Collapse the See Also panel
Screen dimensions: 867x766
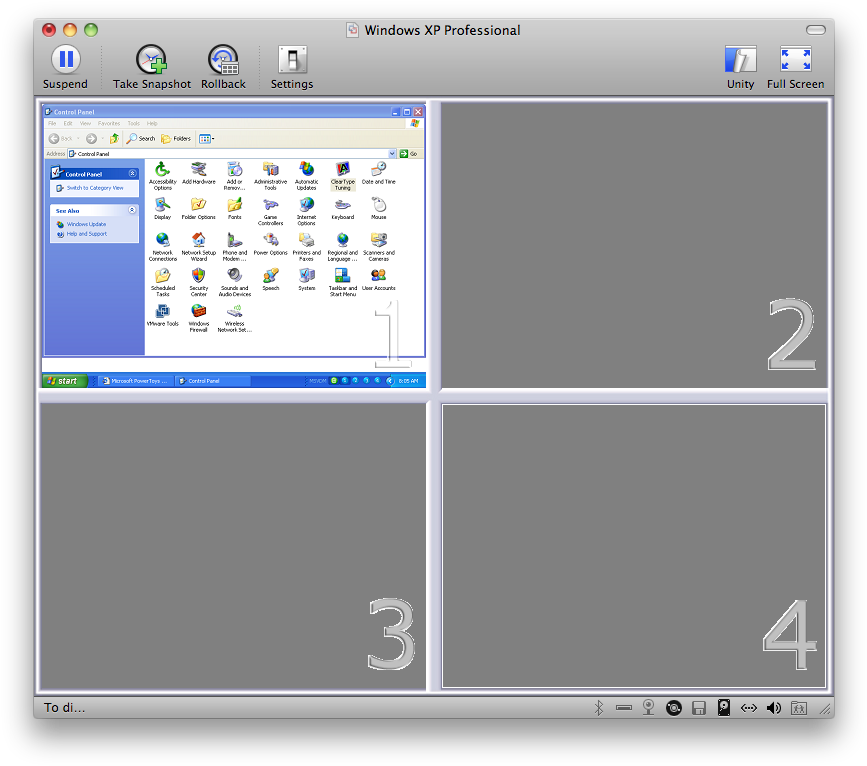(133, 209)
